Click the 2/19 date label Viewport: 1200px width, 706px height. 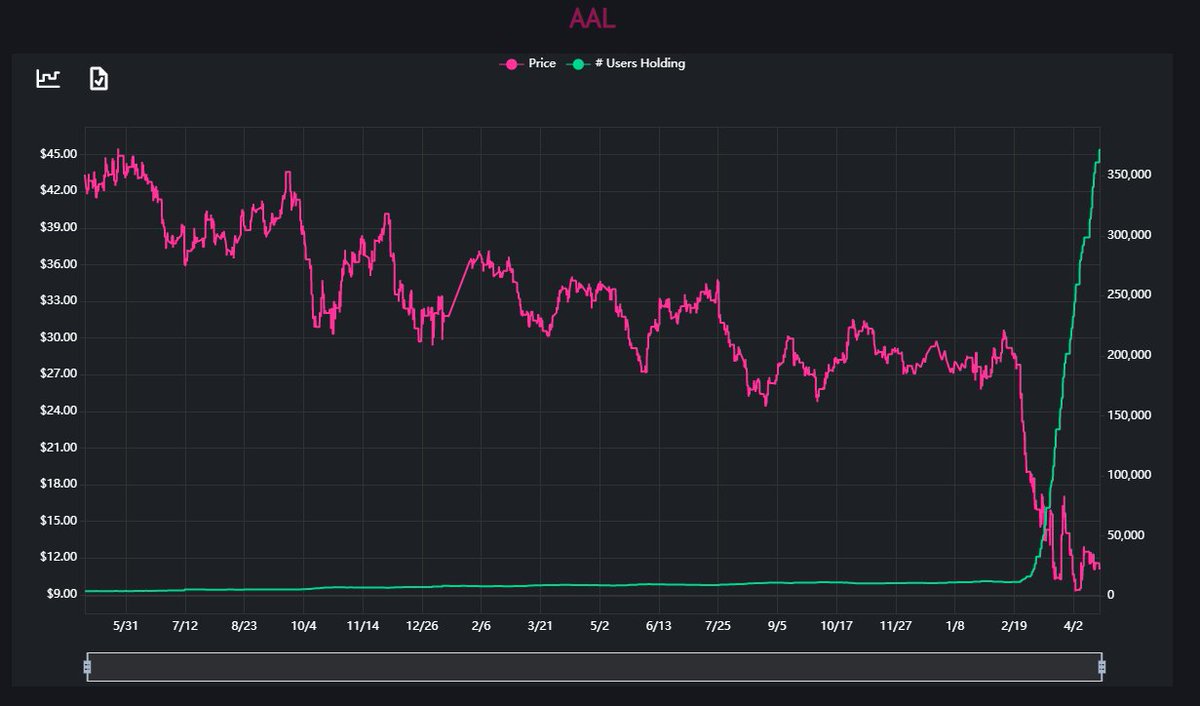coord(1014,626)
